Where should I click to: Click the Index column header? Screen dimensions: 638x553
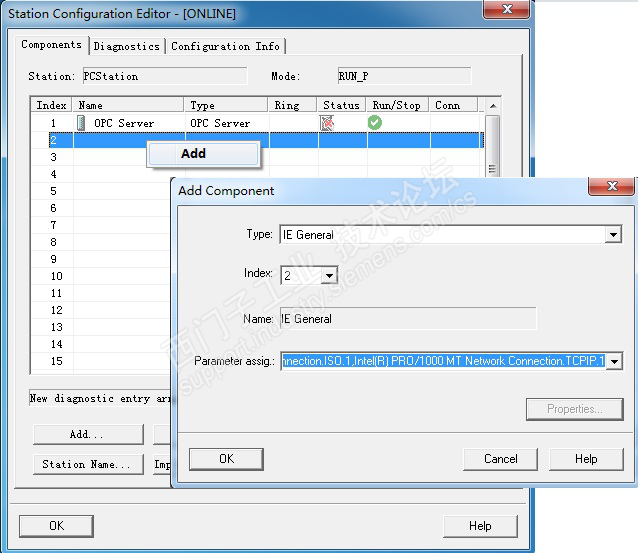[x=51, y=105]
